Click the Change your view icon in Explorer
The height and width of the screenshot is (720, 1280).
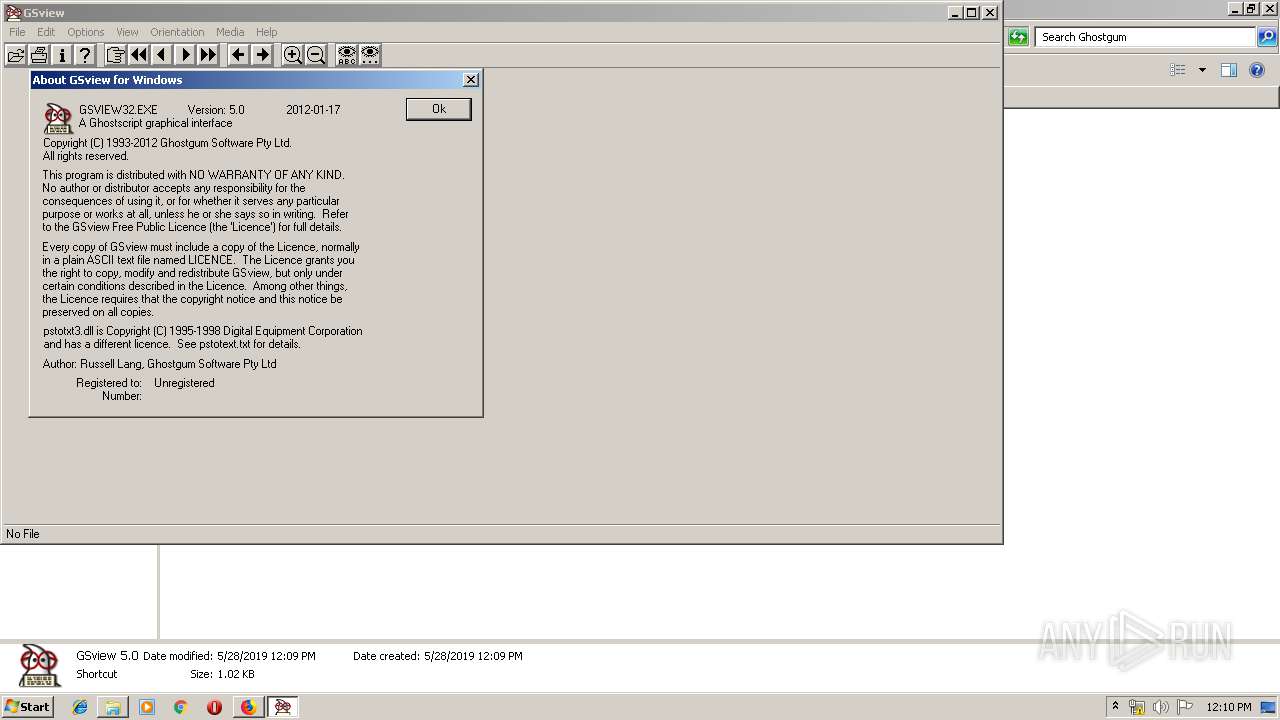tap(1178, 70)
